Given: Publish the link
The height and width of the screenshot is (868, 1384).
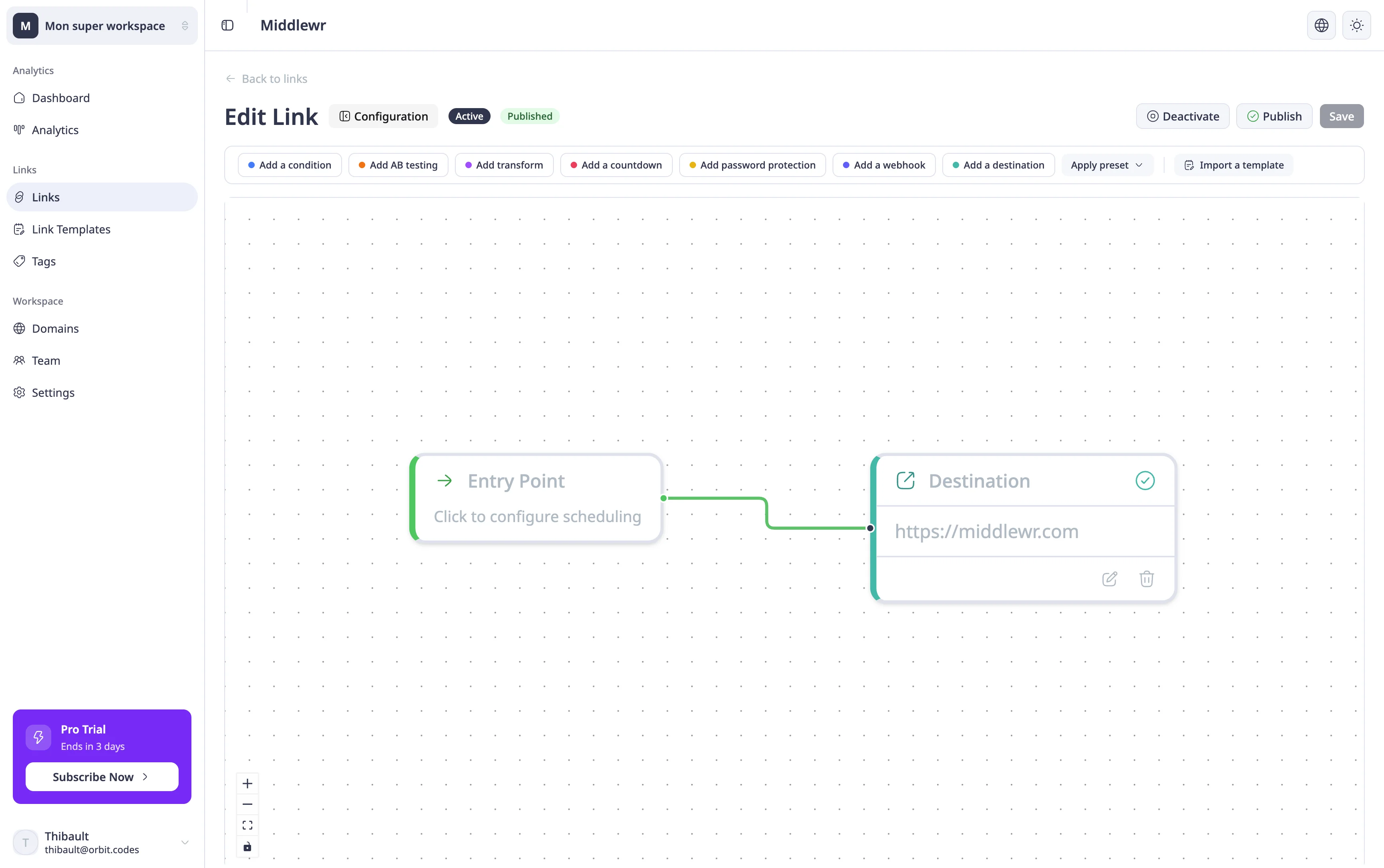Looking at the screenshot, I should 1274,116.
